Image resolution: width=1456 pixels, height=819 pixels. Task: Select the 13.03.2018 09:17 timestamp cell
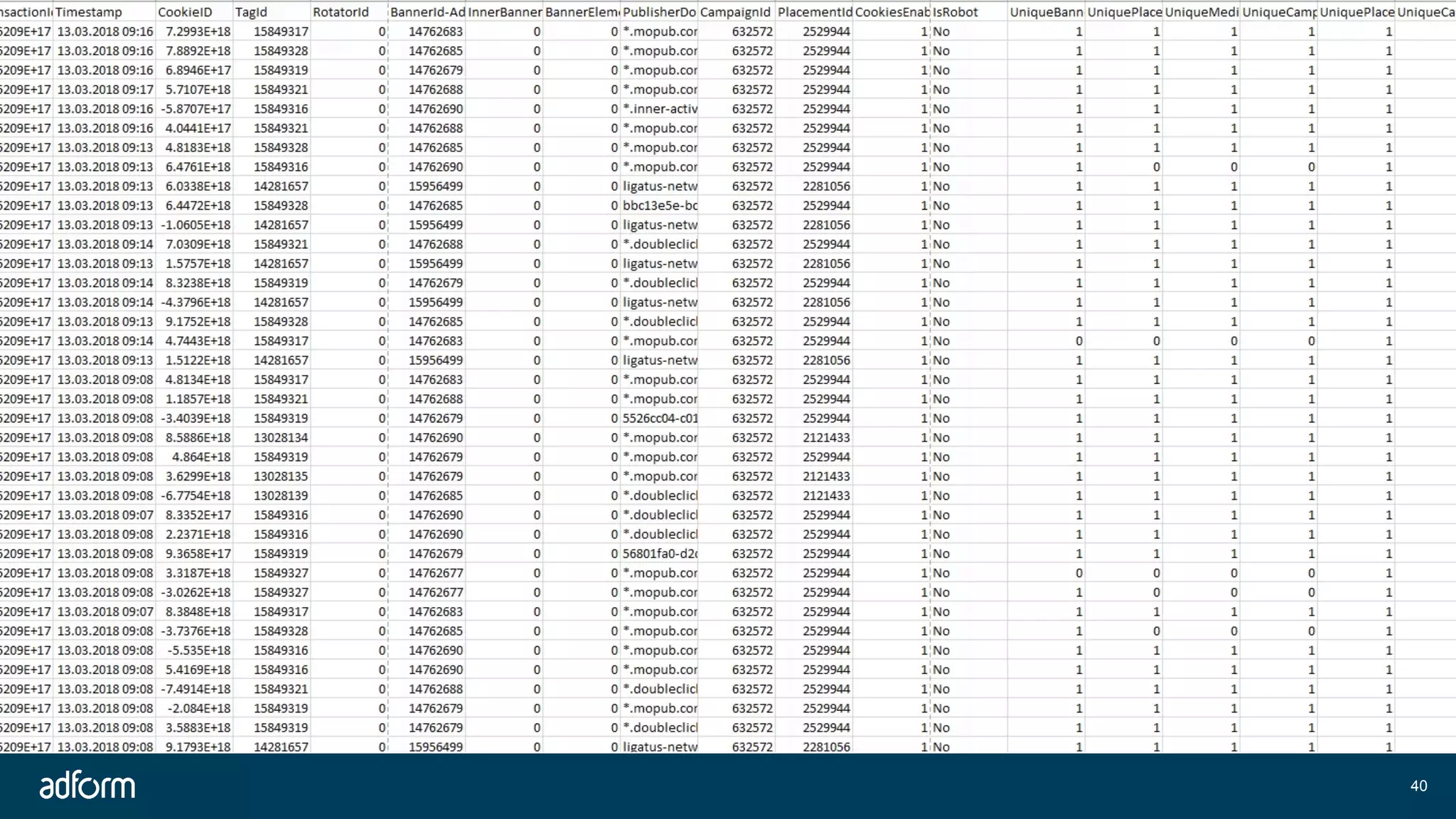pyautogui.click(x=105, y=90)
